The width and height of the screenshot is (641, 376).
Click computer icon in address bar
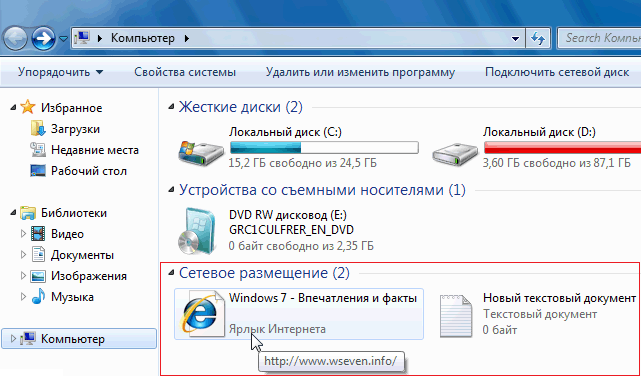point(82,38)
